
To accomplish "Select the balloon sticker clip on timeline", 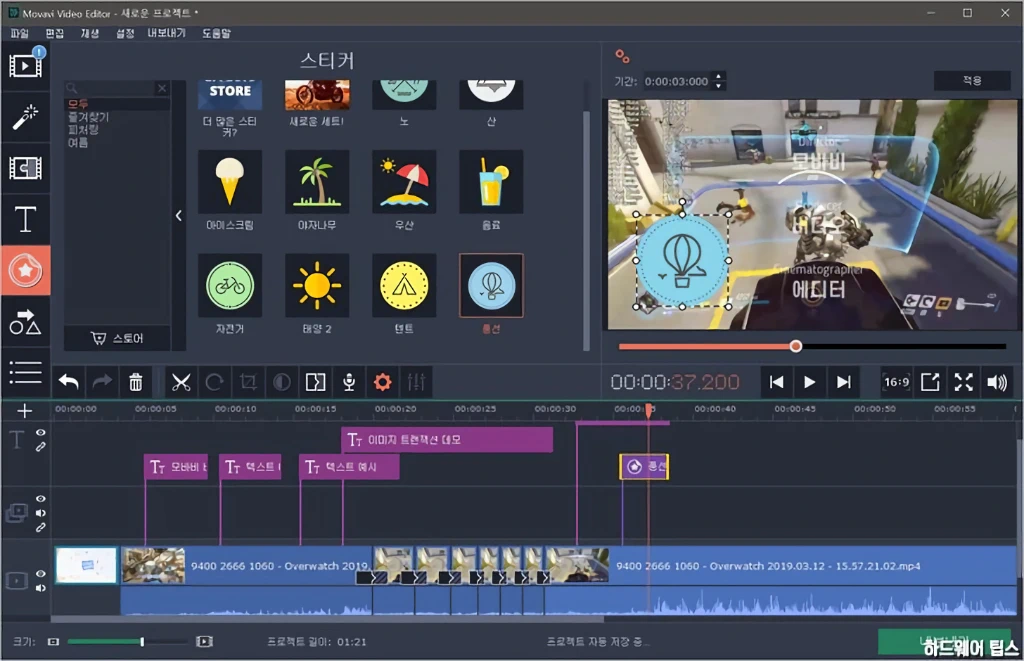I will (644, 466).
